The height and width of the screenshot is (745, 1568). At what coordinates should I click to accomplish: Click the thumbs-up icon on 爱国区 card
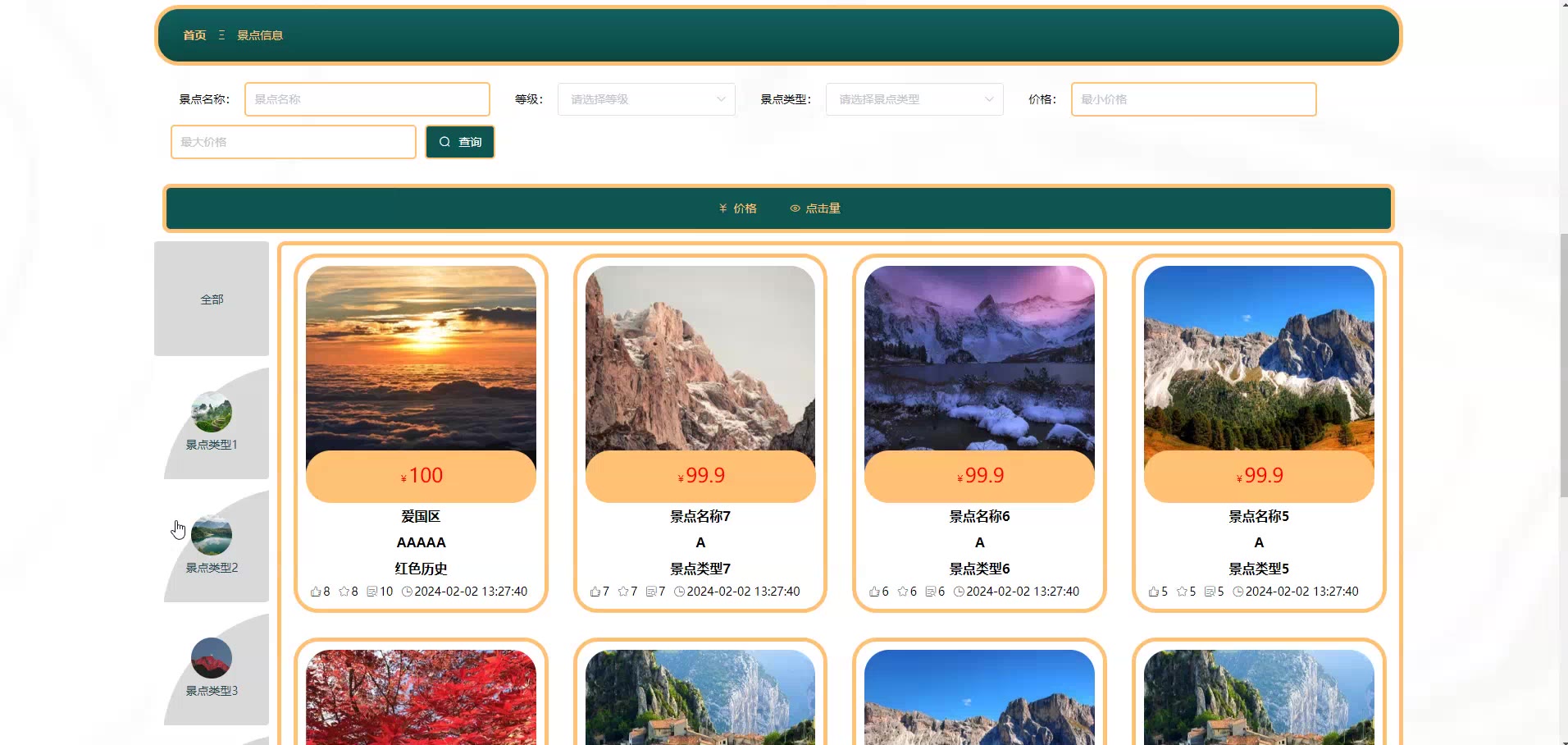pyautogui.click(x=316, y=592)
